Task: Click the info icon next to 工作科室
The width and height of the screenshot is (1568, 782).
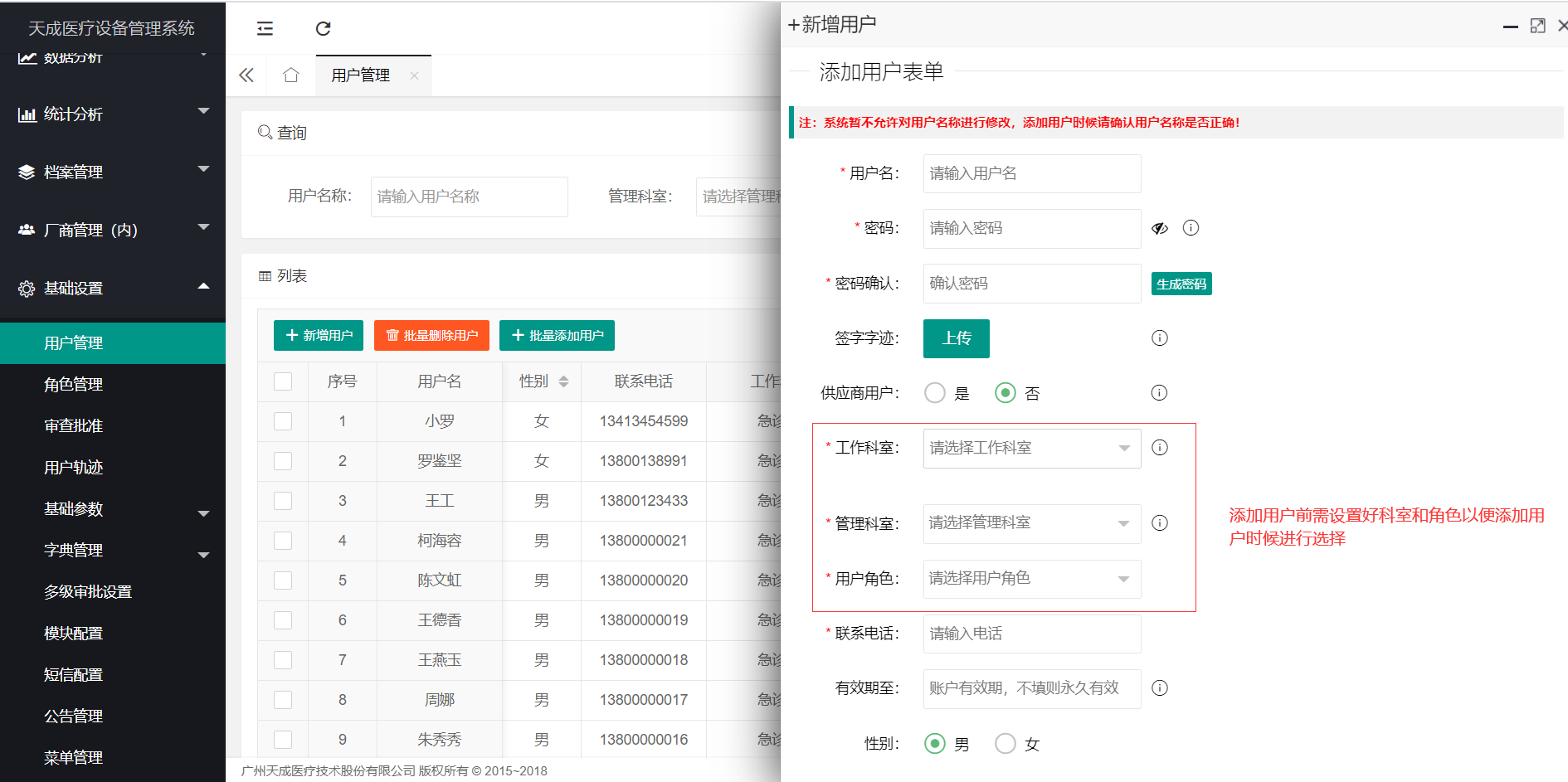Action: click(x=1160, y=448)
